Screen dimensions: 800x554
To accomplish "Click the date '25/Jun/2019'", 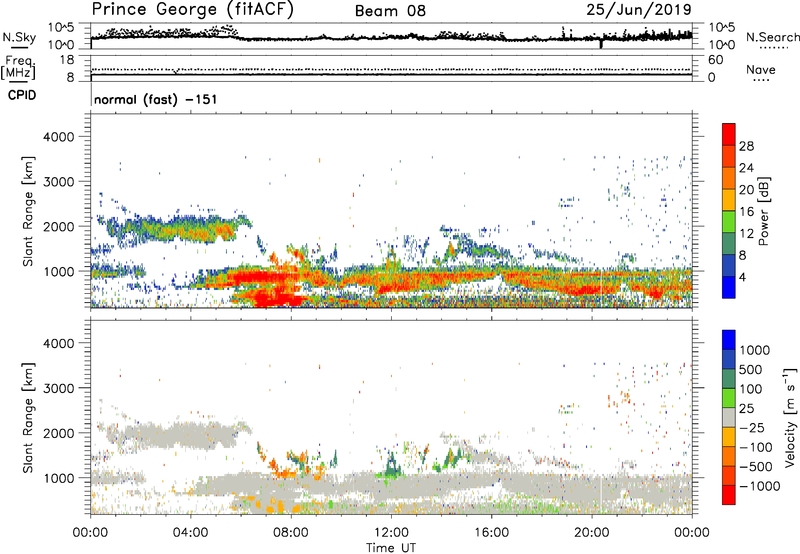I will tap(639, 10).
